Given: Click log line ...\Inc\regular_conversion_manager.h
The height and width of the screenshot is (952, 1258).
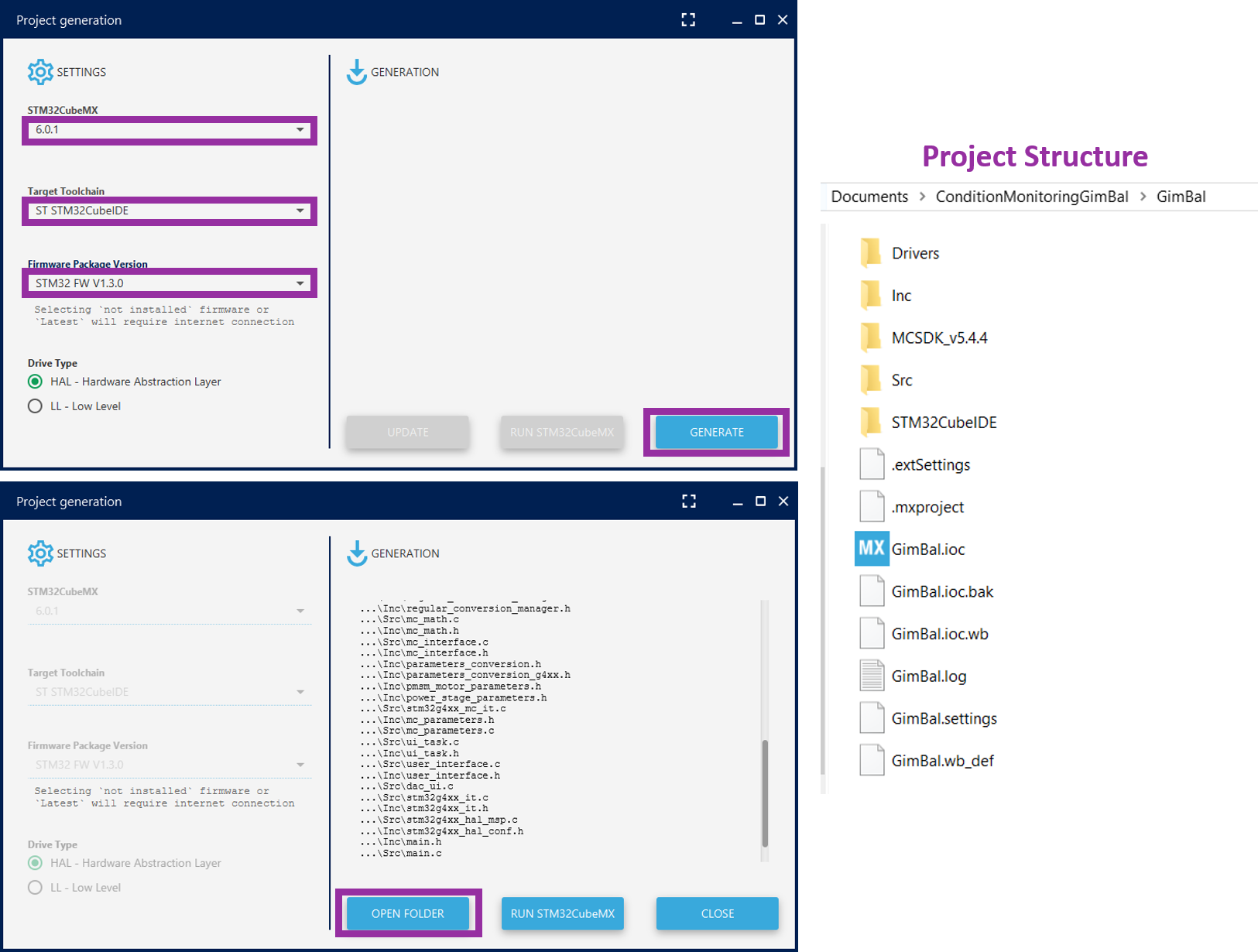Looking at the screenshot, I should (x=465, y=608).
